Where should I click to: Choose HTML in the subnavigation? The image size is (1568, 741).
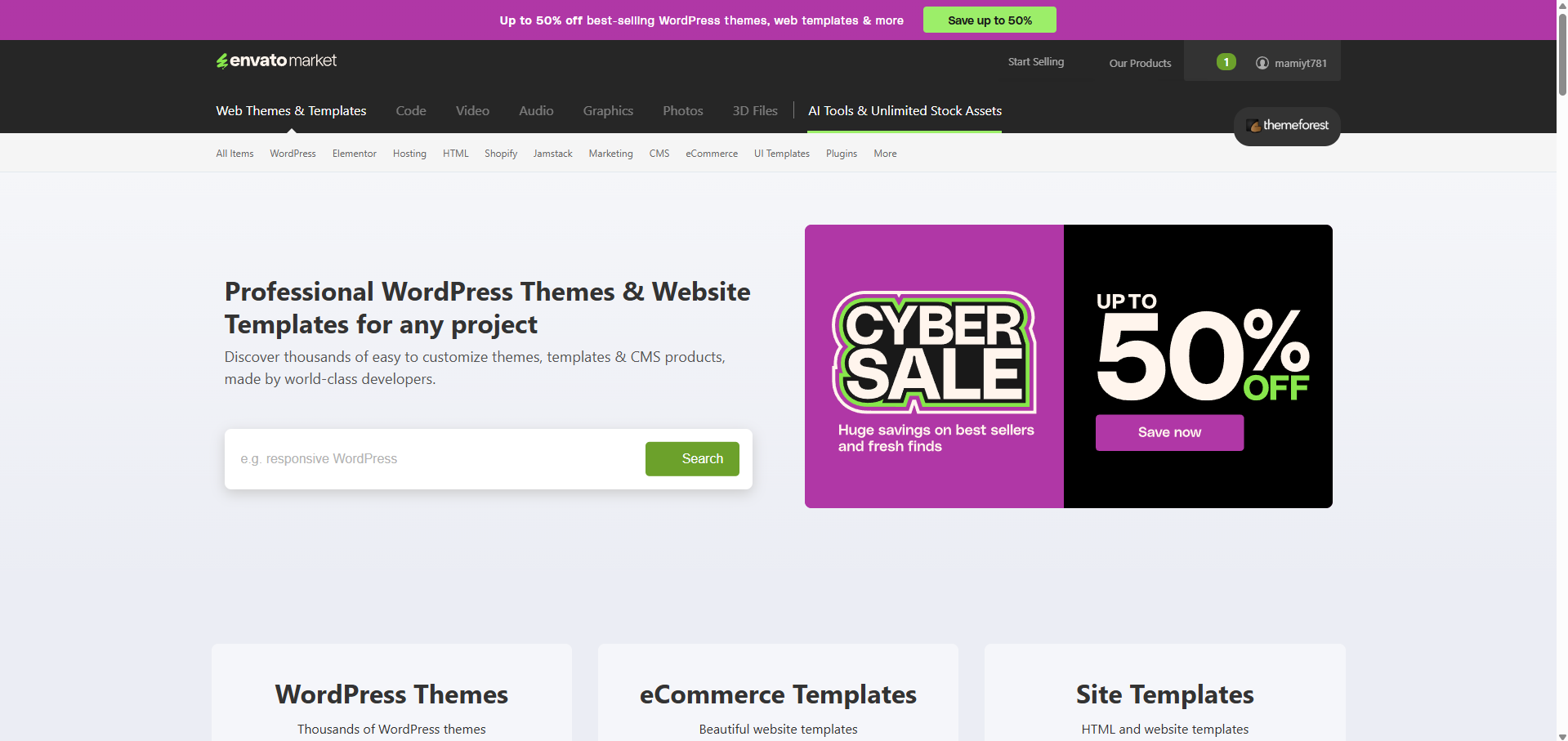[x=456, y=154]
